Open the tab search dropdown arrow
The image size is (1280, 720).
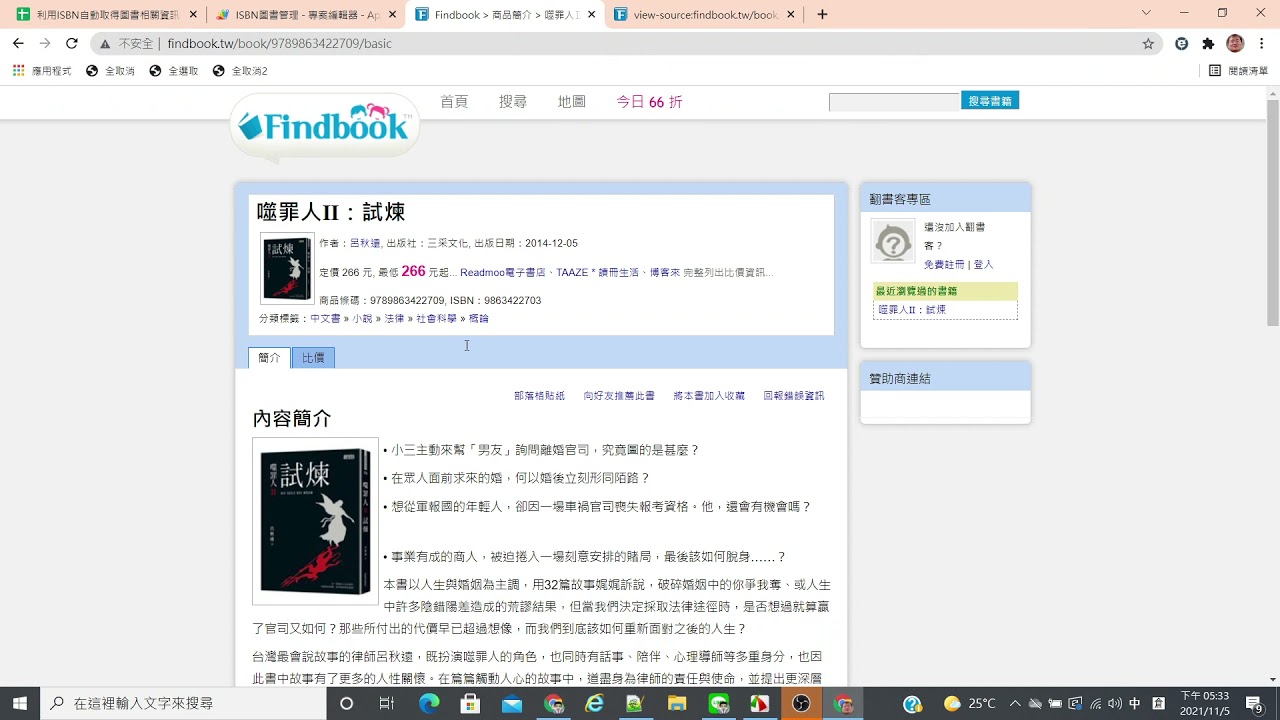(x=1146, y=14)
